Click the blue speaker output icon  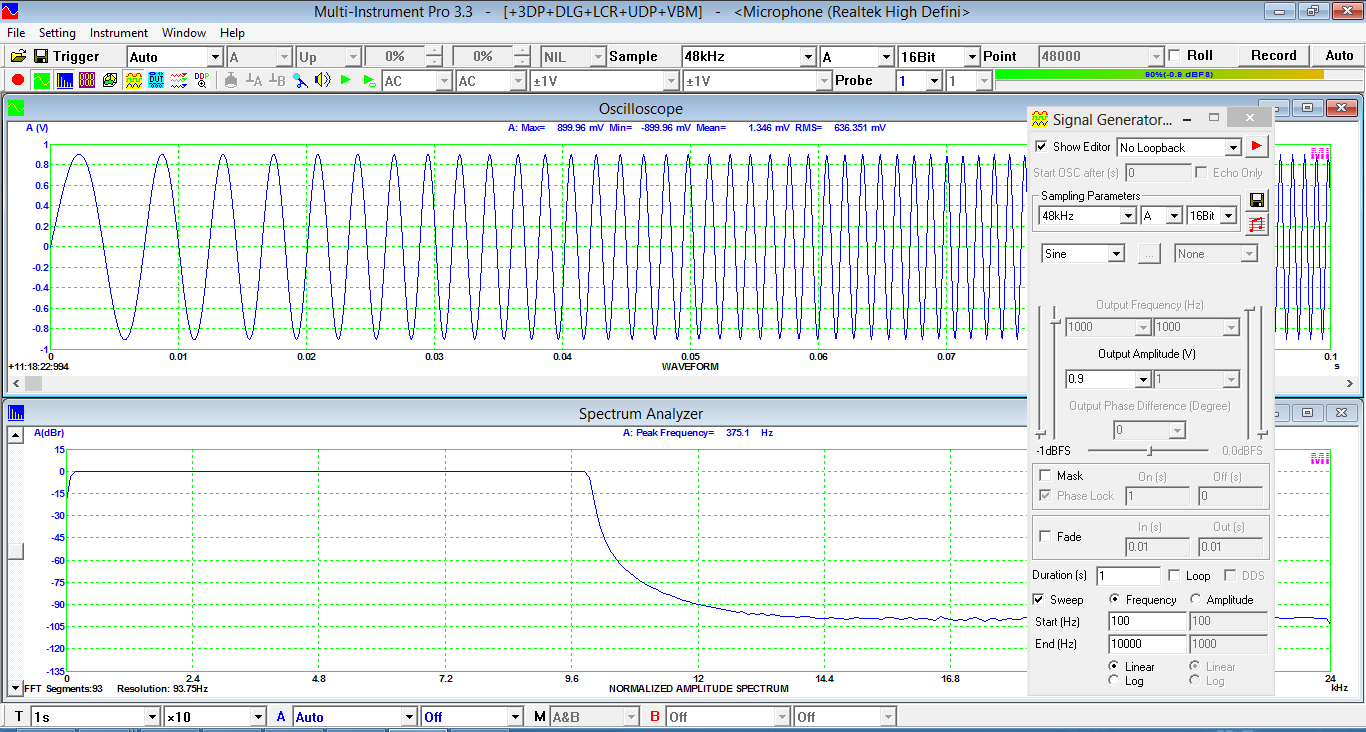322,80
